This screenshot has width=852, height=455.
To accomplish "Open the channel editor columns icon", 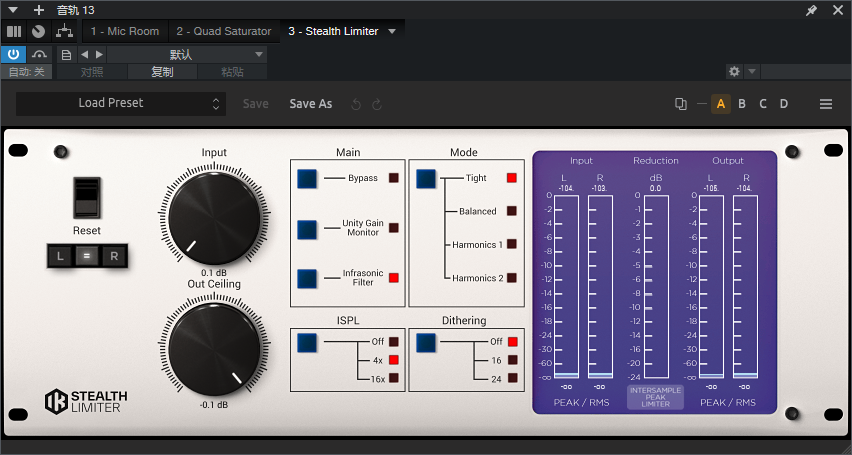I will [14, 32].
